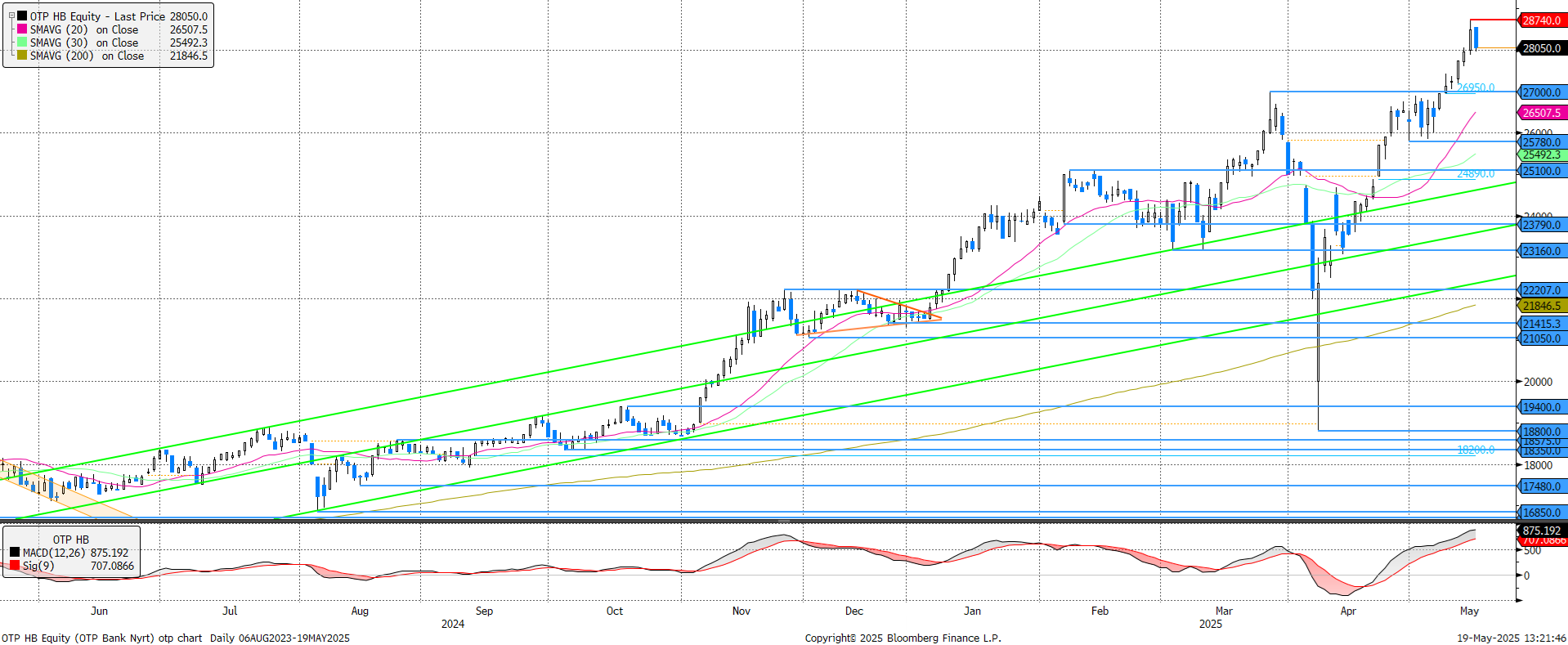Click the 'Jan' month label on time axis

point(972,611)
